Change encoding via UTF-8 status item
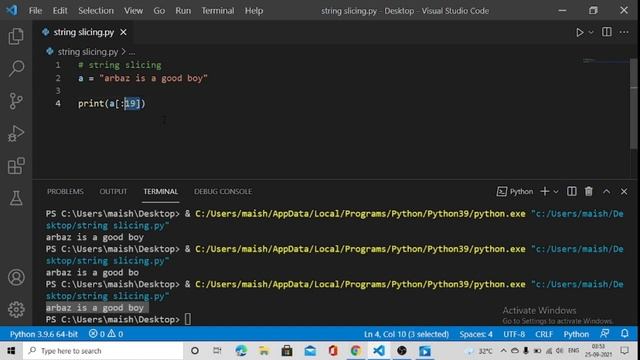Viewport: 640px width, 360px height. (x=514, y=334)
